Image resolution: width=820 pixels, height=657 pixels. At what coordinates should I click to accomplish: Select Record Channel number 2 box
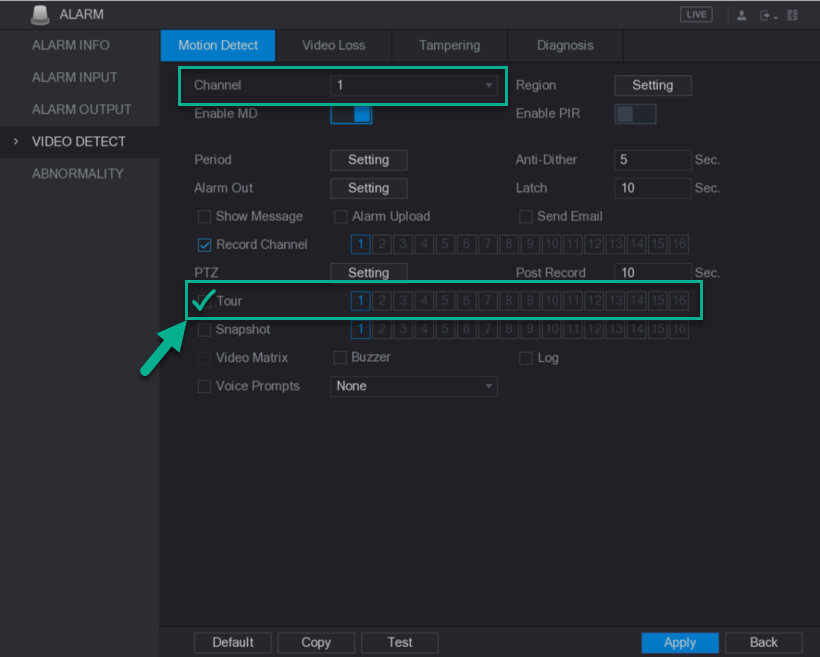[x=382, y=244]
